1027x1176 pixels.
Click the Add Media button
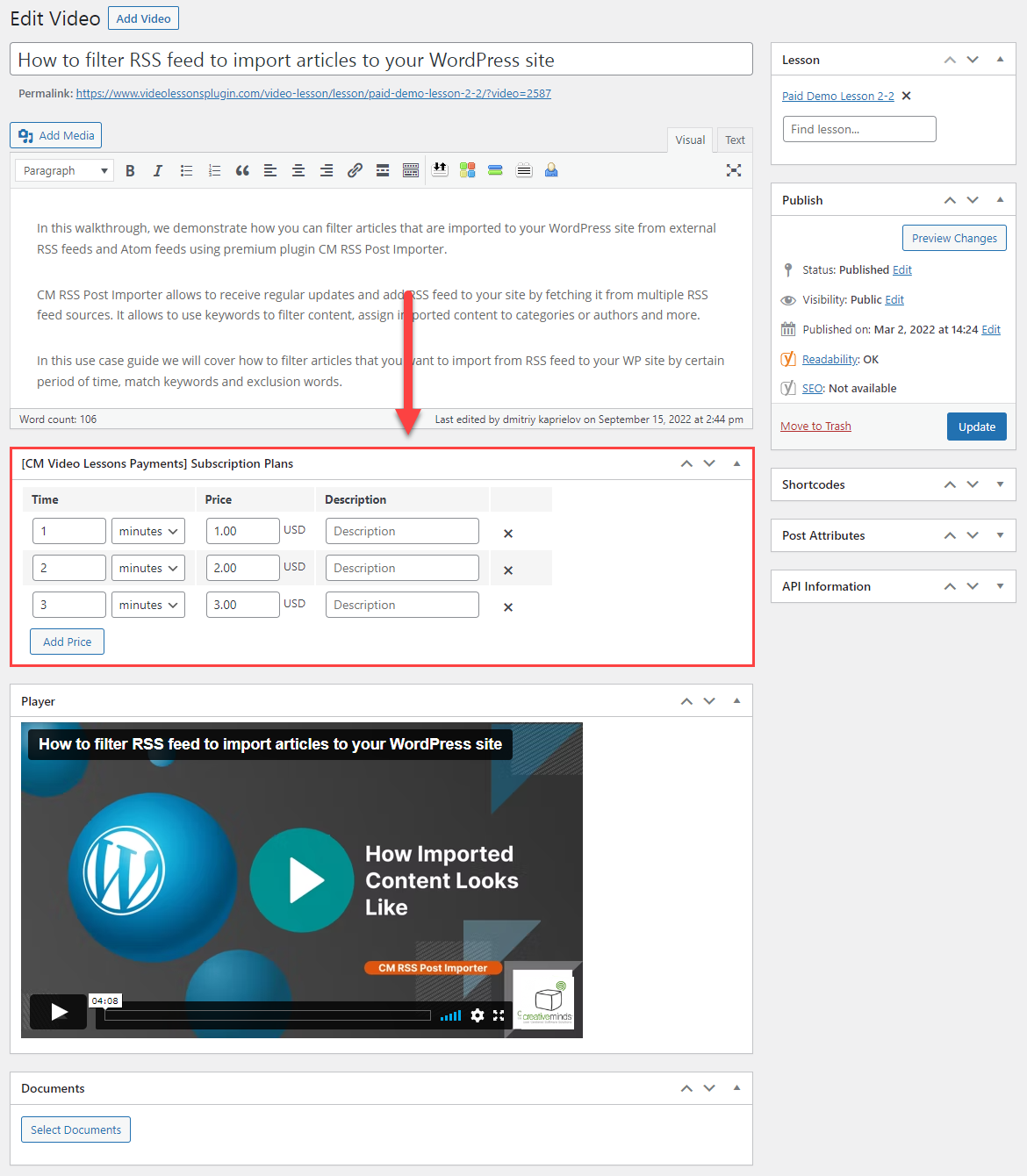tap(56, 135)
